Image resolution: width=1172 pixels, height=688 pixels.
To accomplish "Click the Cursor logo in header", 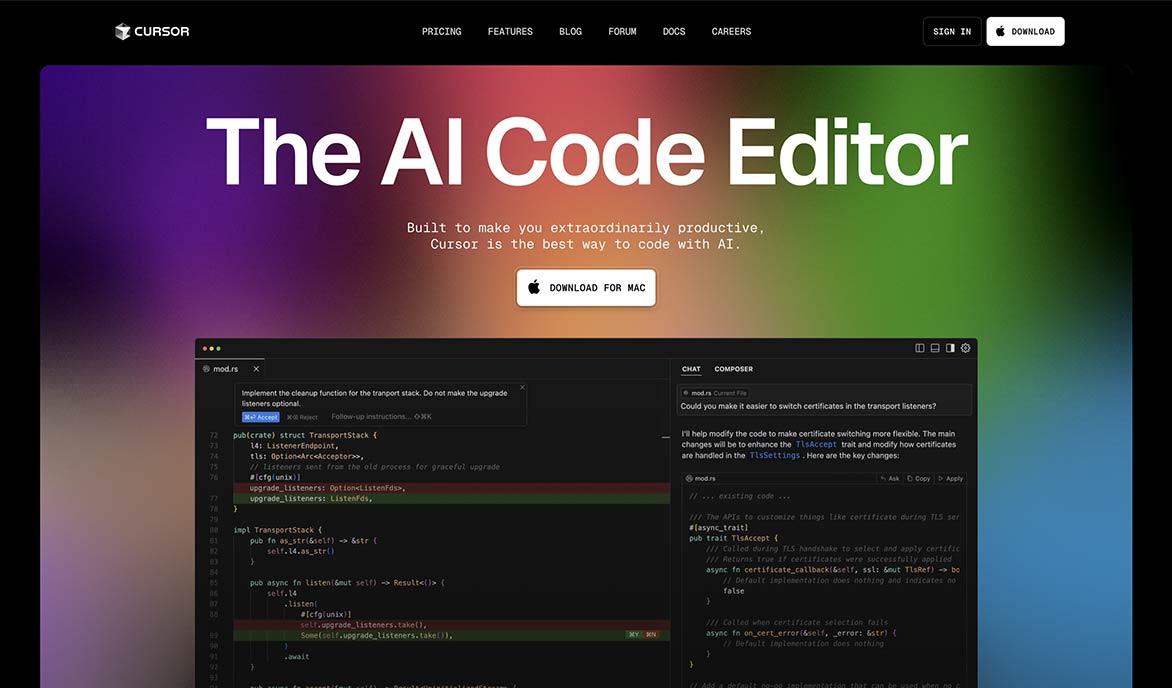I will 152,31.
